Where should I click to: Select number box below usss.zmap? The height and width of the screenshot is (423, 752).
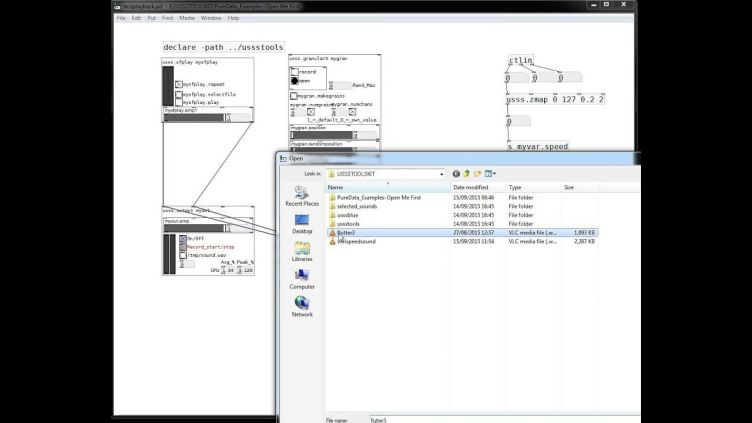[x=518, y=122]
